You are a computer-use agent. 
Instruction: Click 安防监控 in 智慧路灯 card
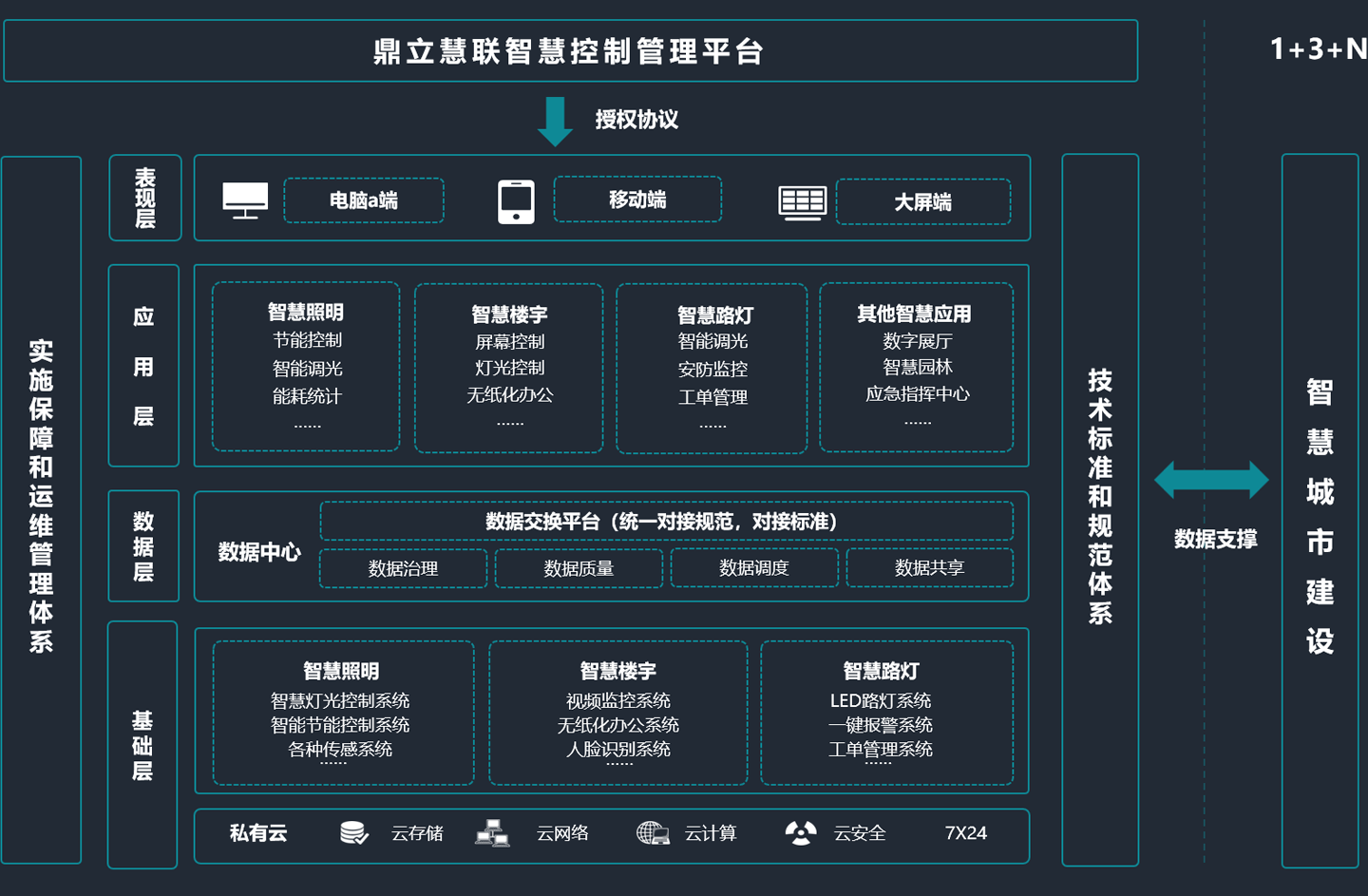tap(713, 369)
